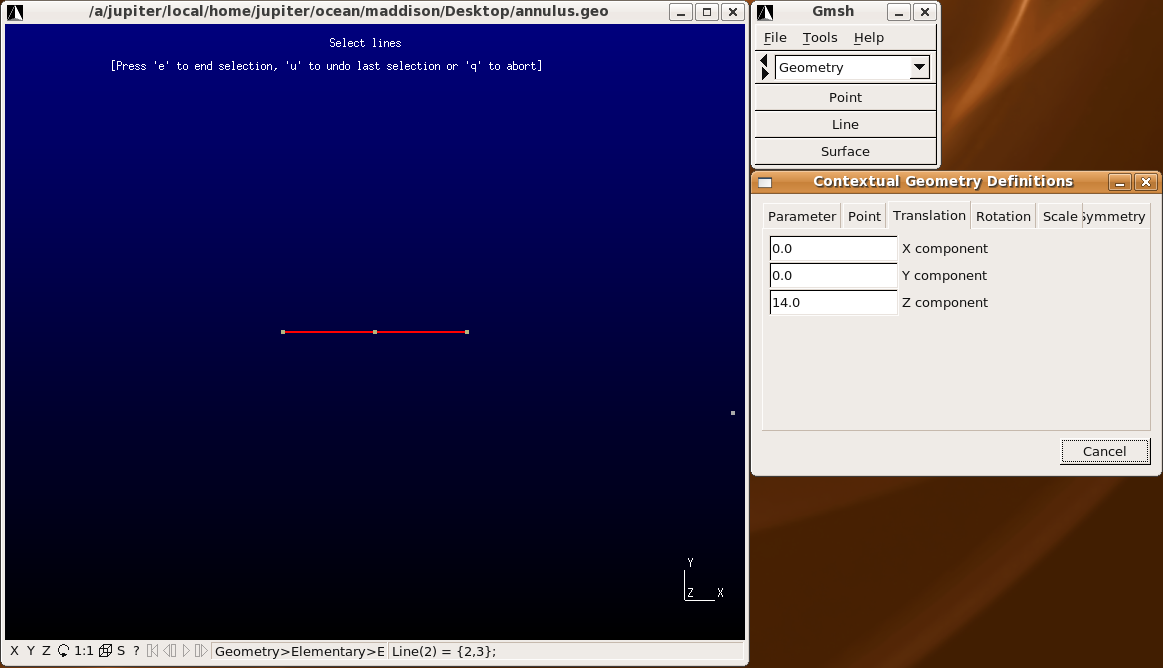Click the Z component input field
Viewport: 1163px width, 668px height.
click(x=833, y=302)
